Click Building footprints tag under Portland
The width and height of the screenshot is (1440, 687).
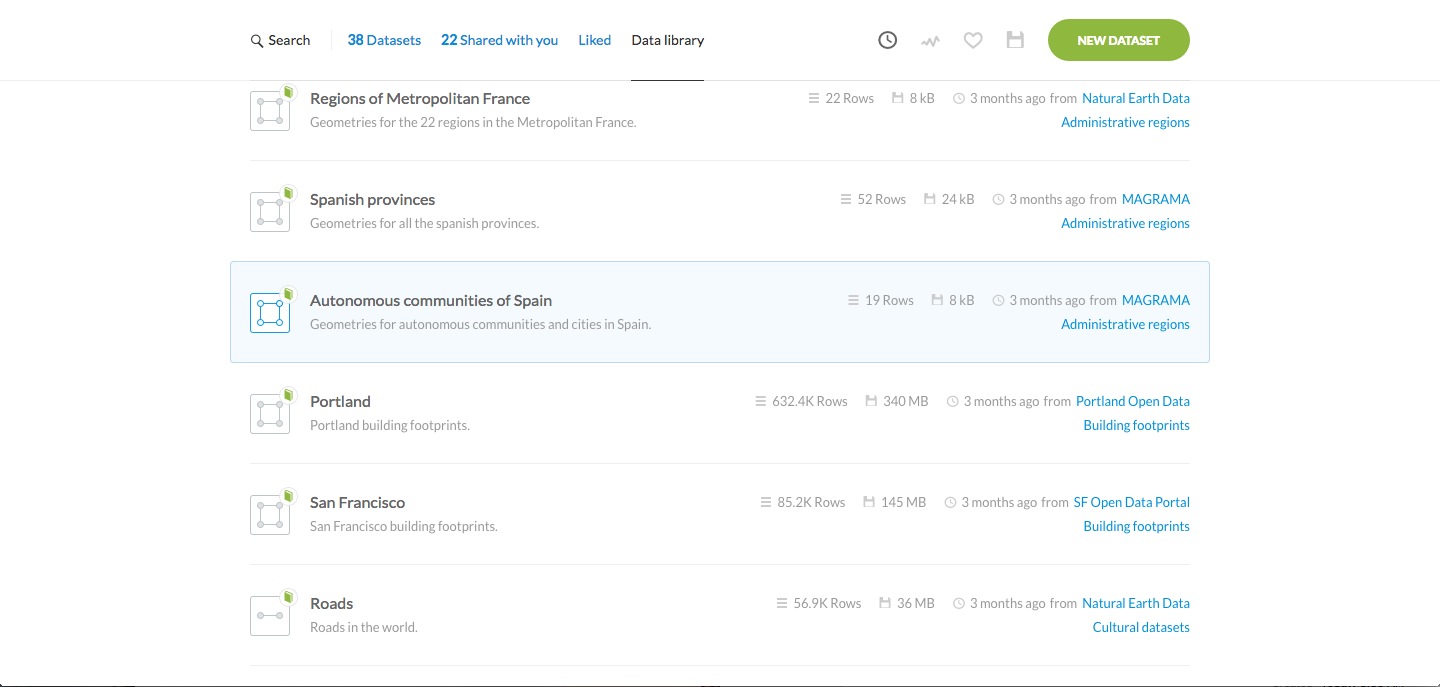[1136, 426]
